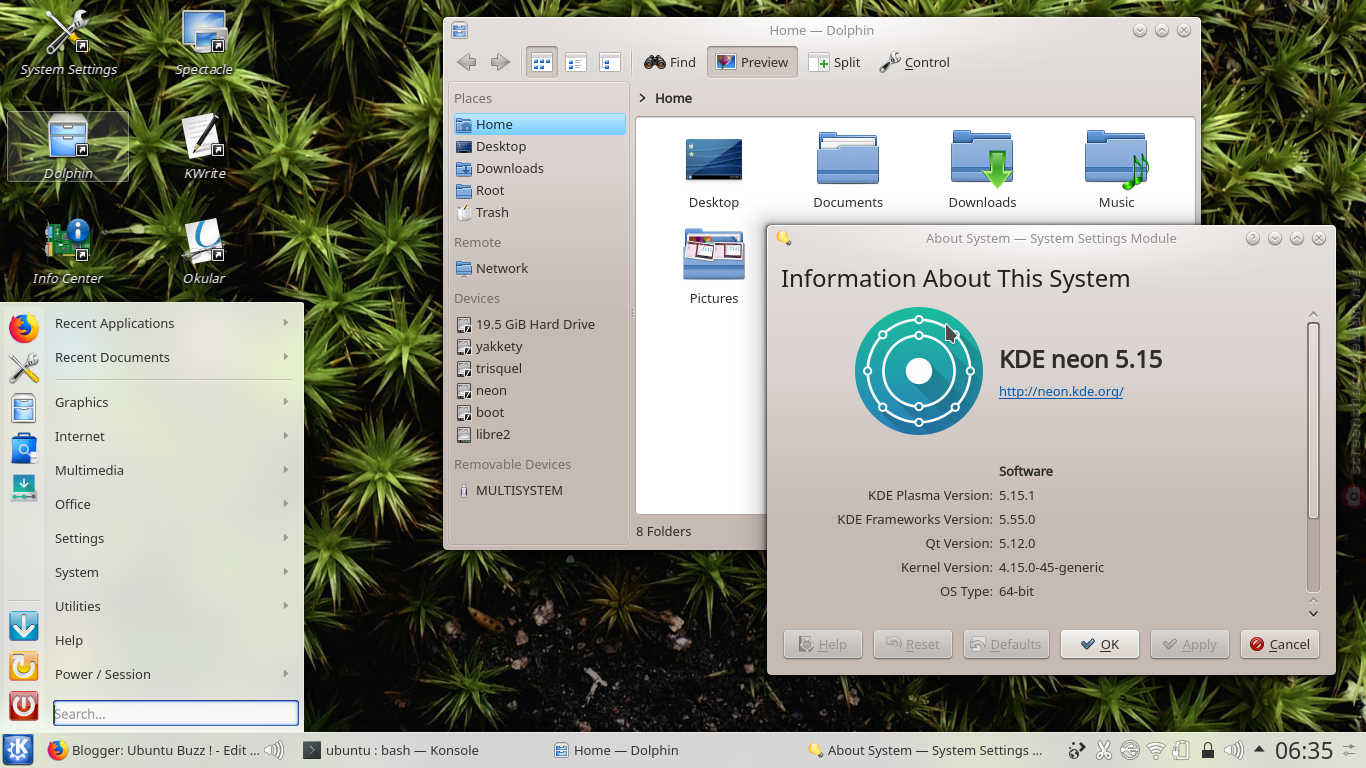Click the About System scrollbar handle
The image size is (1366, 768).
point(1314,420)
